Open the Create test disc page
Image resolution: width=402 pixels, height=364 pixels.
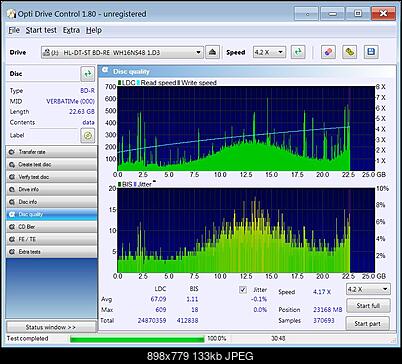click(x=51, y=164)
